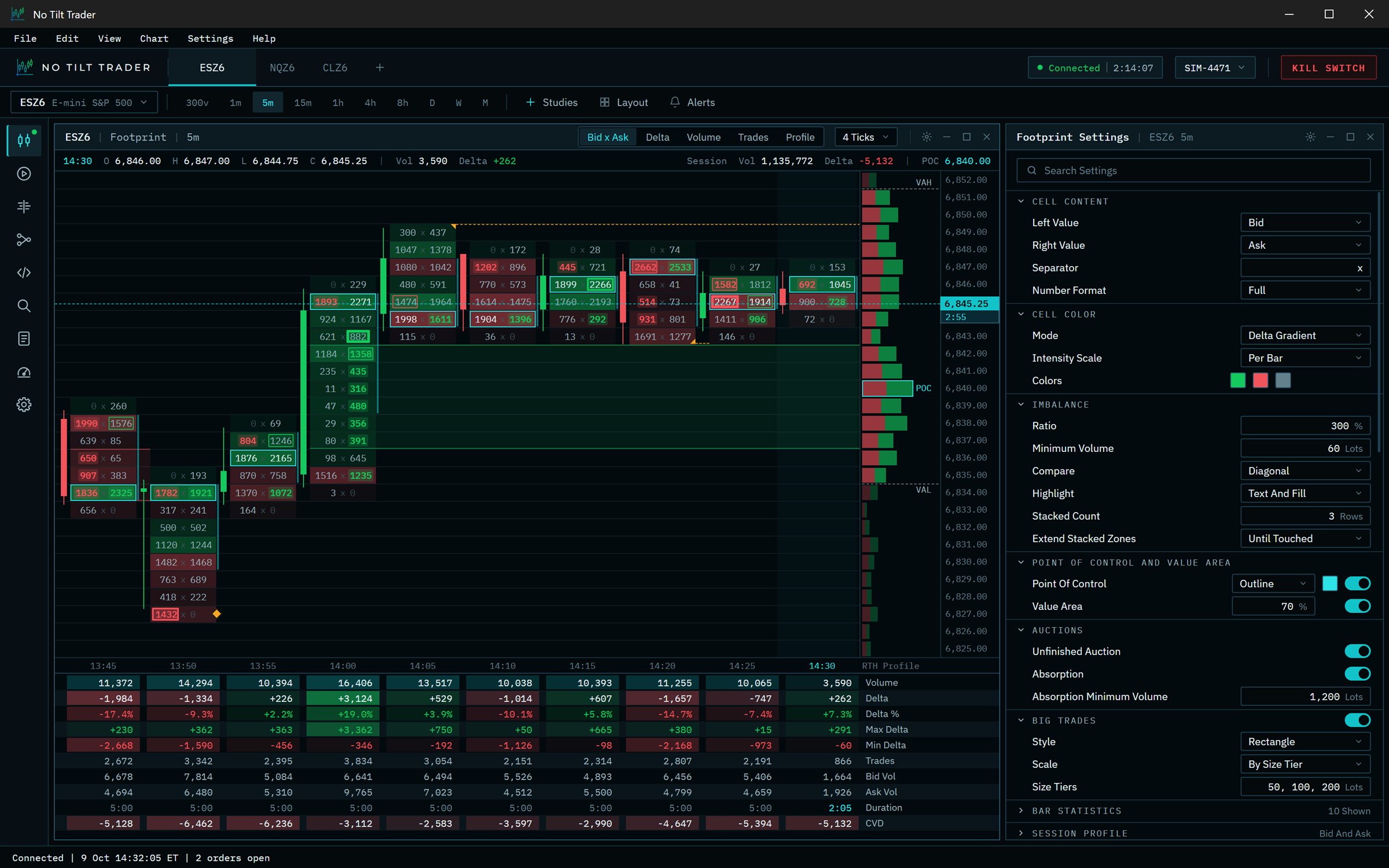1389x868 pixels.
Task: Disable Unfinished Auction toggle
Action: click(1357, 651)
